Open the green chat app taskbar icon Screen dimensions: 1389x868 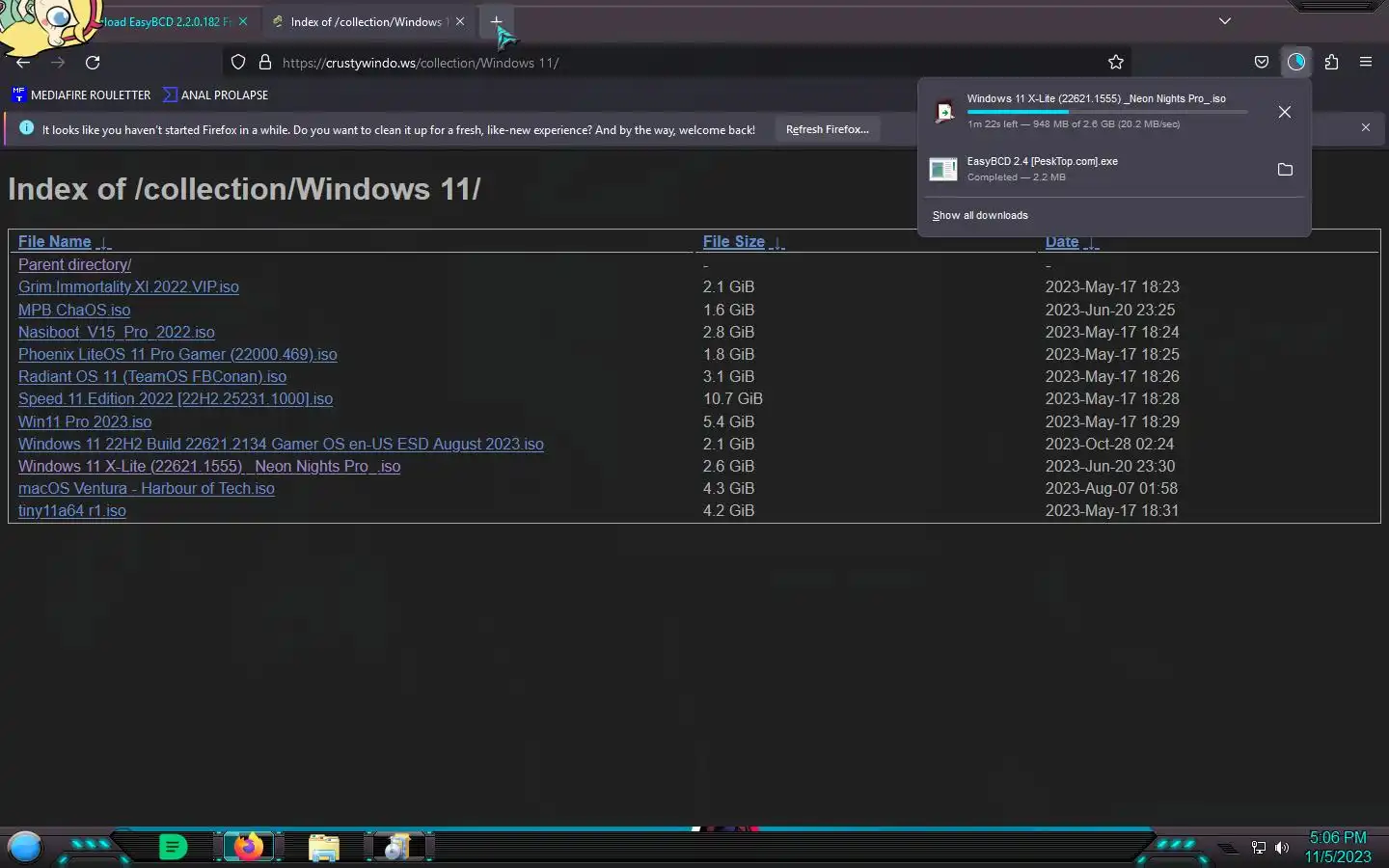click(x=173, y=847)
